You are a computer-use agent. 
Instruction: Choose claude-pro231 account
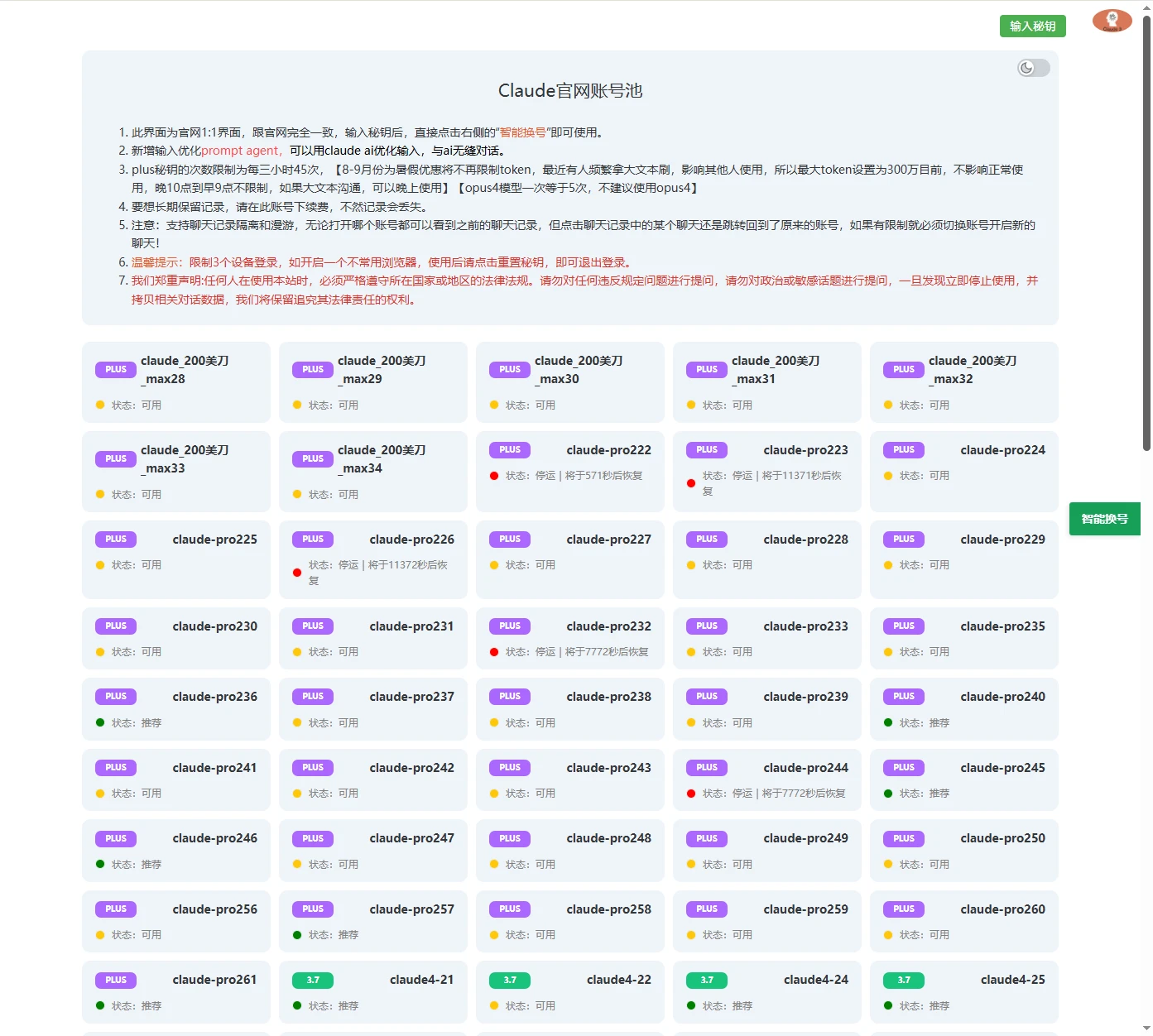373,638
